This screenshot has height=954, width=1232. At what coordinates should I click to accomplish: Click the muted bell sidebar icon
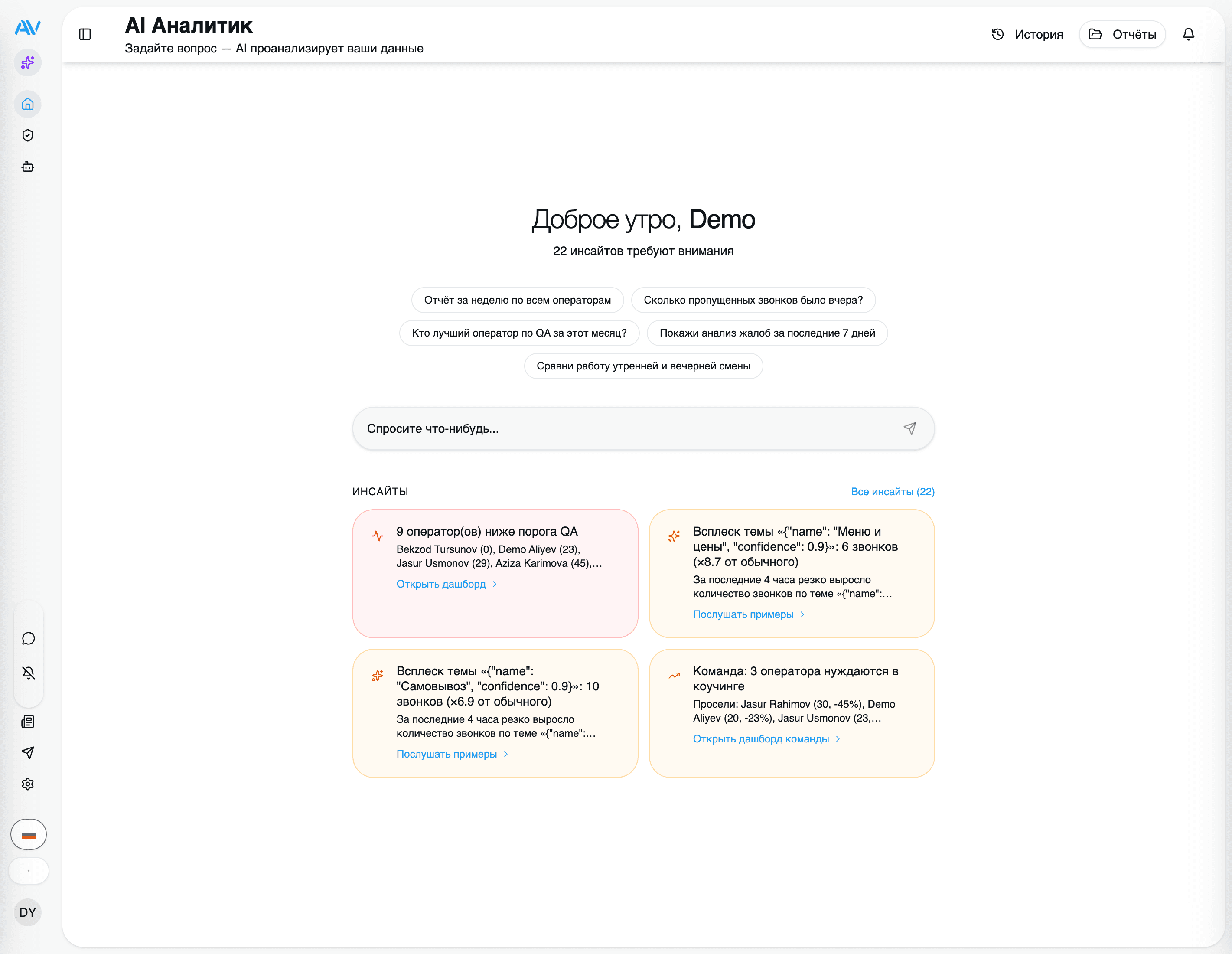coord(28,673)
